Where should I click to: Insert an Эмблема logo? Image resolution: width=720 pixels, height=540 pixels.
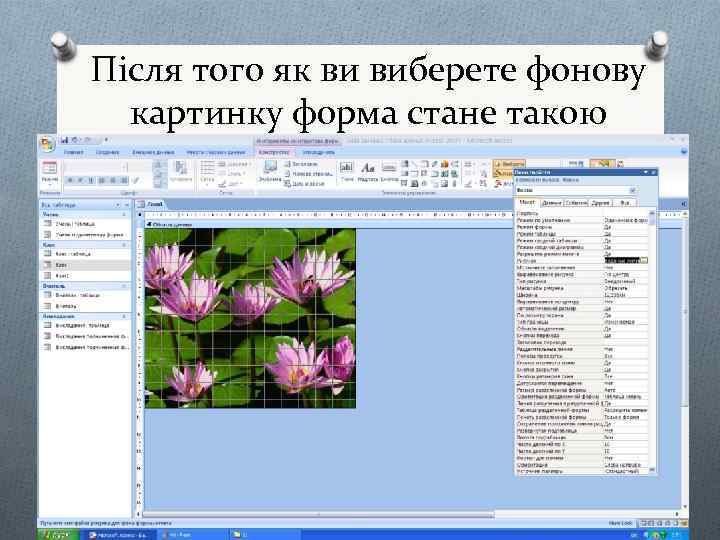click(270, 172)
